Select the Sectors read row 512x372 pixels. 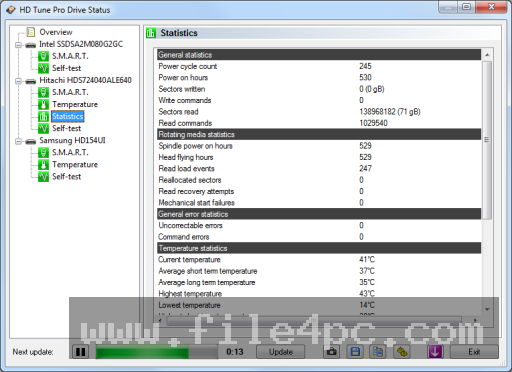pos(319,112)
